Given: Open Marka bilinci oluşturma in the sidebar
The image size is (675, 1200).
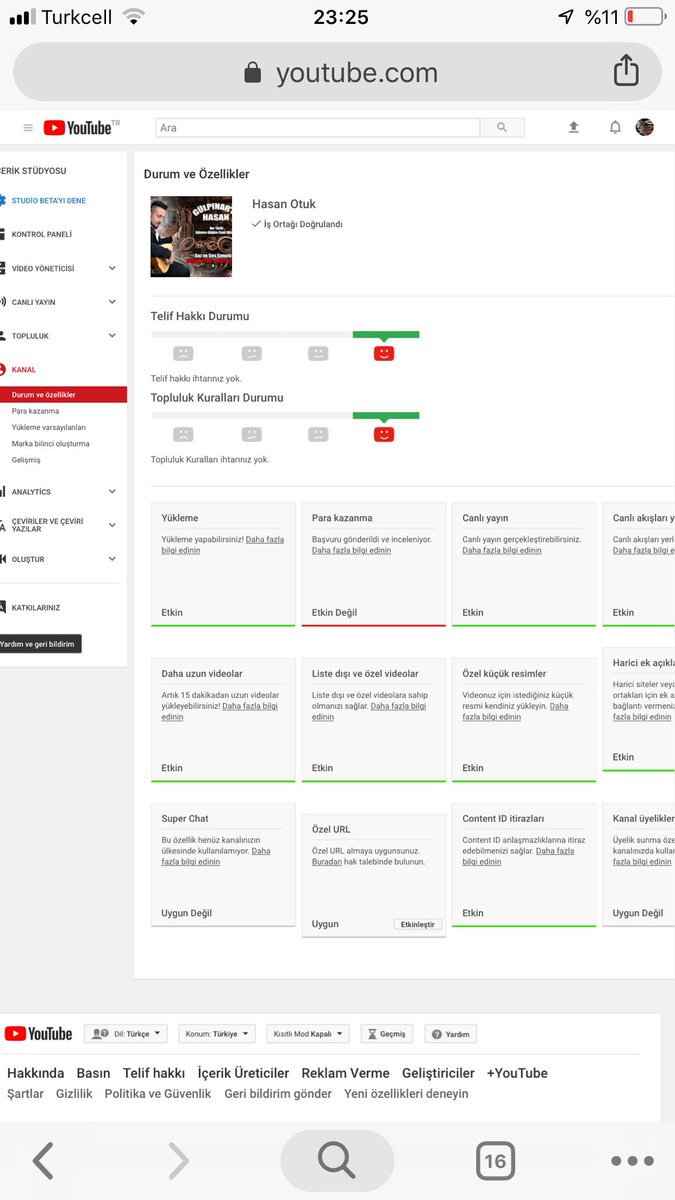Looking at the screenshot, I should point(50,444).
